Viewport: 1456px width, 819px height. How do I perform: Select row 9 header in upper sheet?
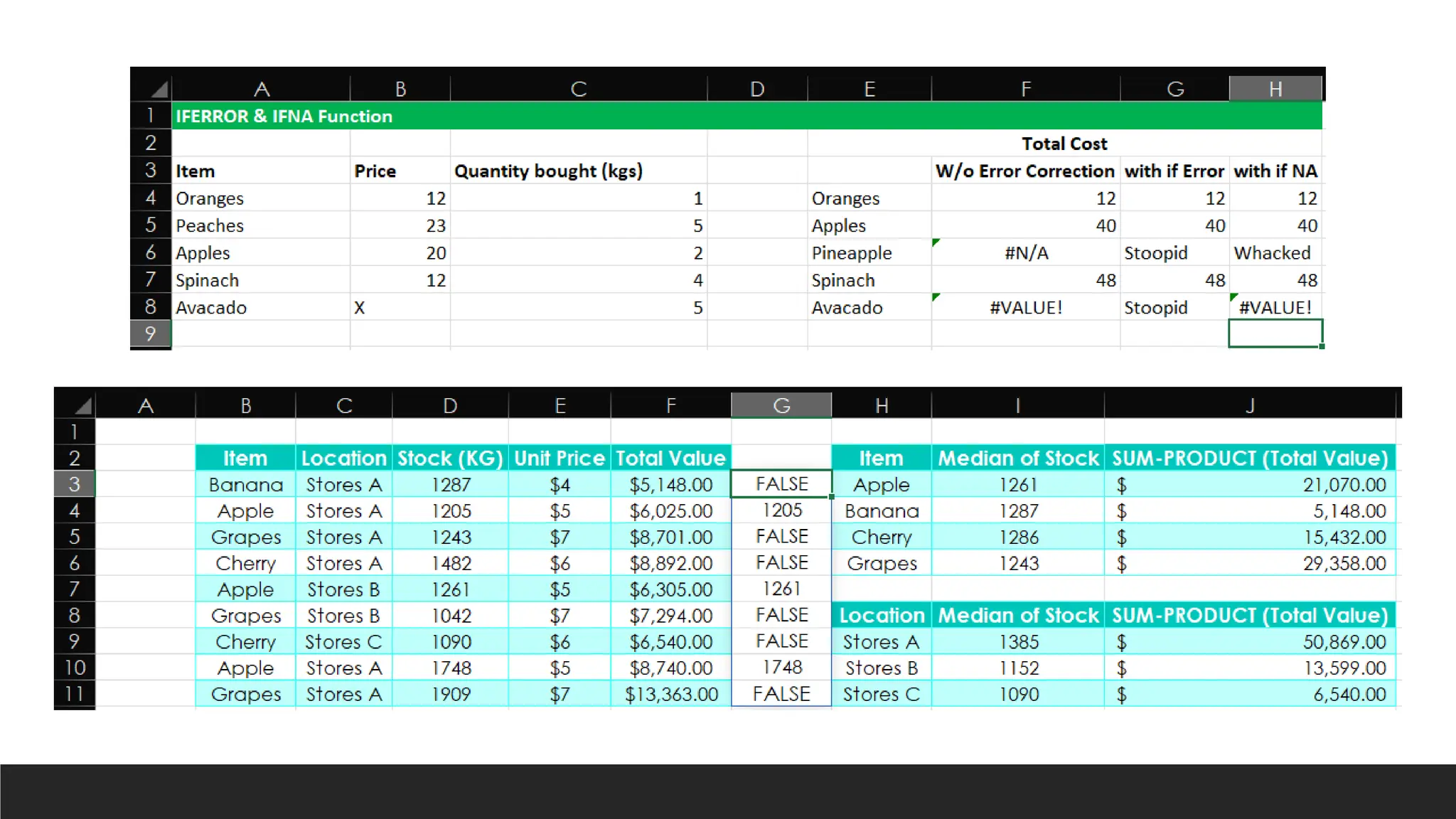click(x=150, y=333)
